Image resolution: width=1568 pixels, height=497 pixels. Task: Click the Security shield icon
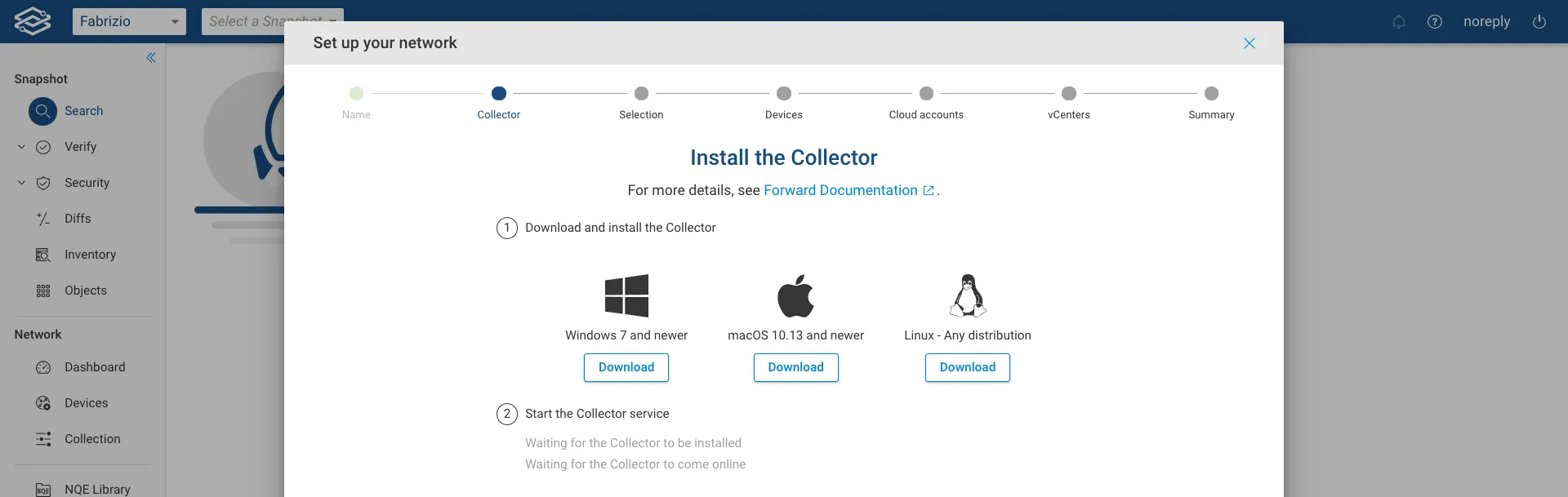(x=43, y=183)
